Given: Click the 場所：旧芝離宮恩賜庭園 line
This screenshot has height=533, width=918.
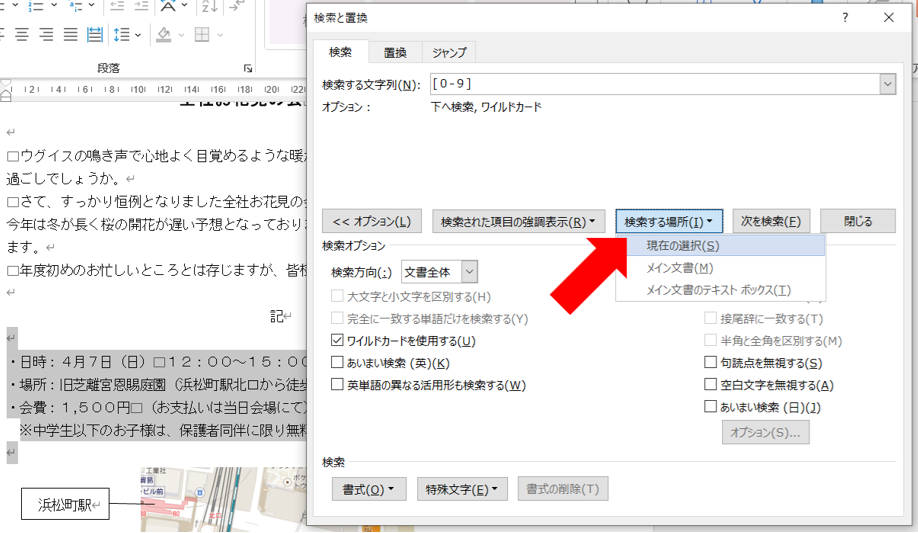Looking at the screenshot, I should [157, 385].
